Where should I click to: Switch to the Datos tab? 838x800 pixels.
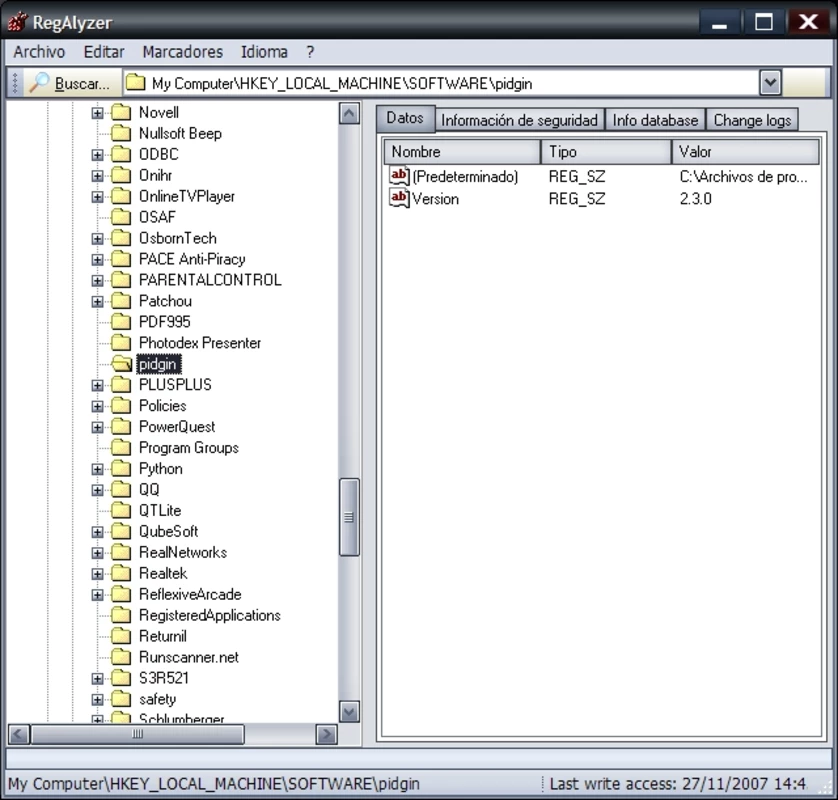click(x=405, y=118)
